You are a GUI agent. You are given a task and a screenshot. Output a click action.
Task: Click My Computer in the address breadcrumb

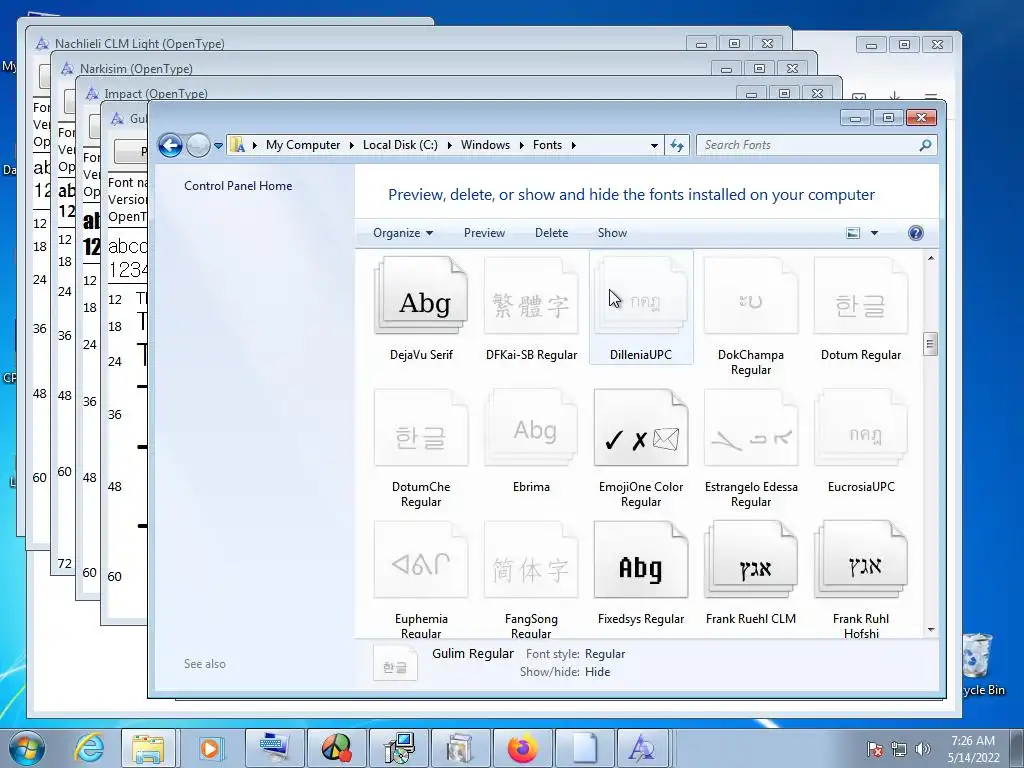pyautogui.click(x=303, y=145)
